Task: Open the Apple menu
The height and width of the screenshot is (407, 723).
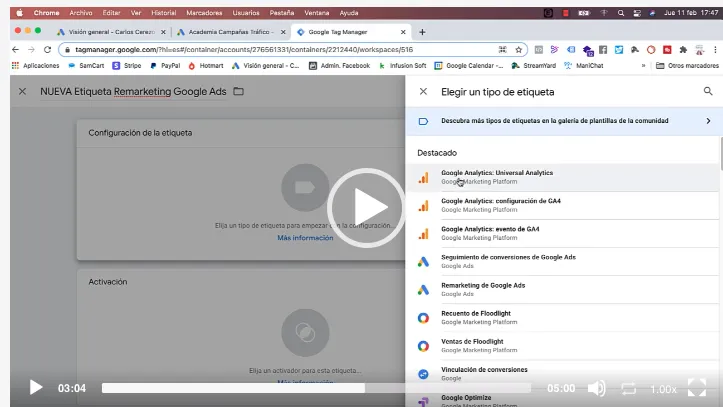Action: (x=19, y=13)
